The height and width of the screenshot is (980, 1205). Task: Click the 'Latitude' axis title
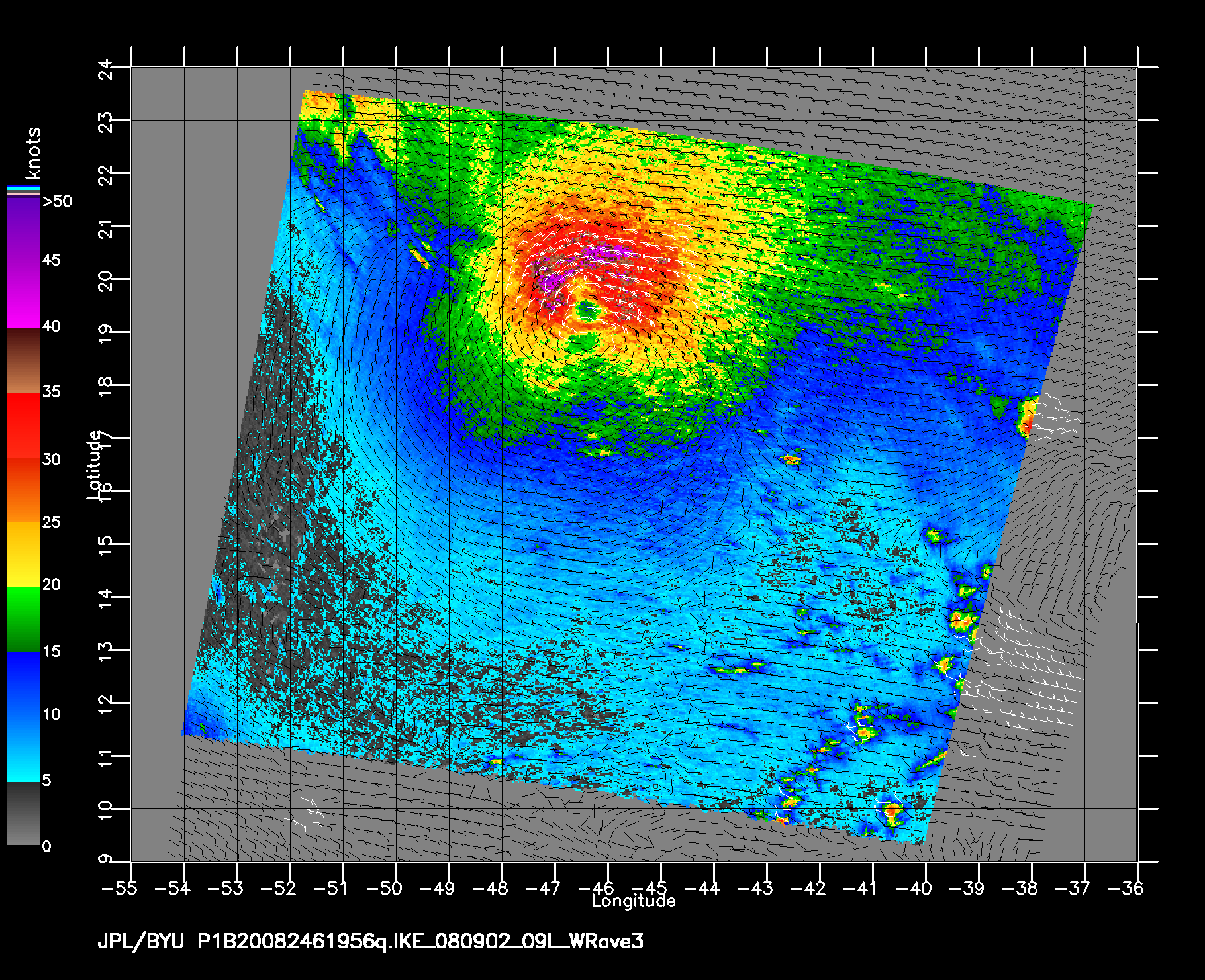pos(94,464)
